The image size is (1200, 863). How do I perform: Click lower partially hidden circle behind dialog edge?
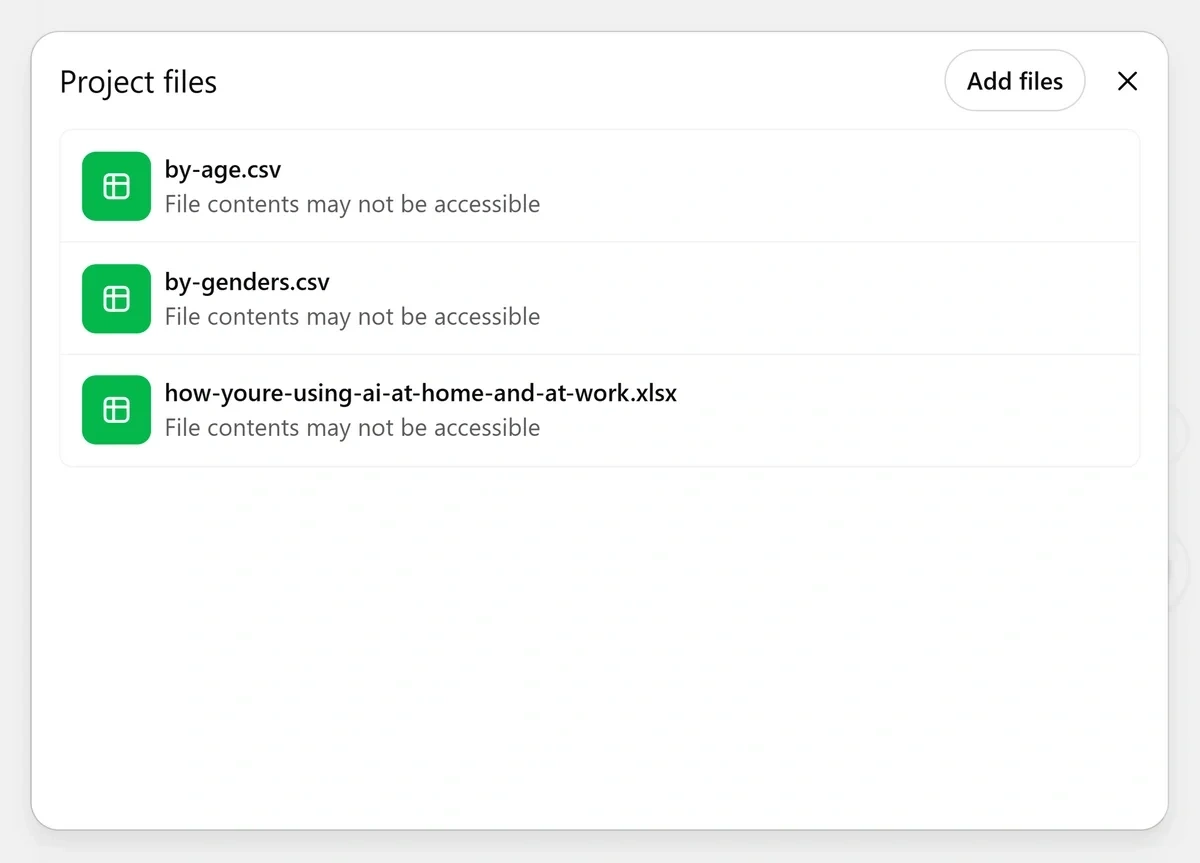(1179, 568)
